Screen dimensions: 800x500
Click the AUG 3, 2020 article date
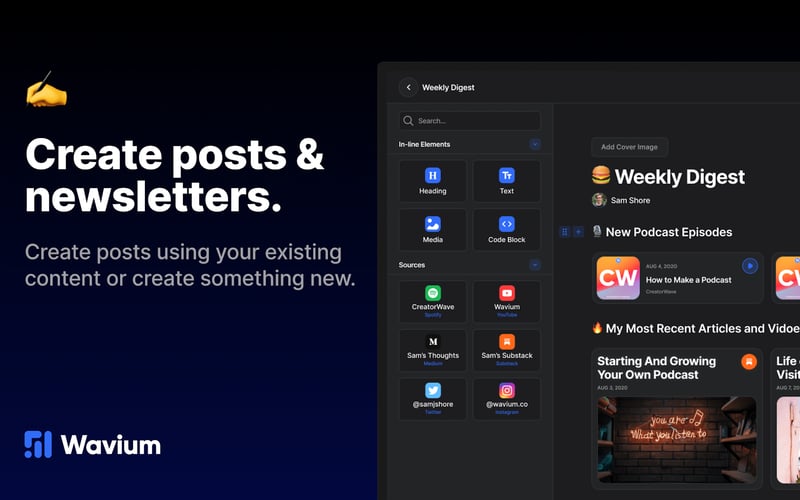tap(612, 388)
